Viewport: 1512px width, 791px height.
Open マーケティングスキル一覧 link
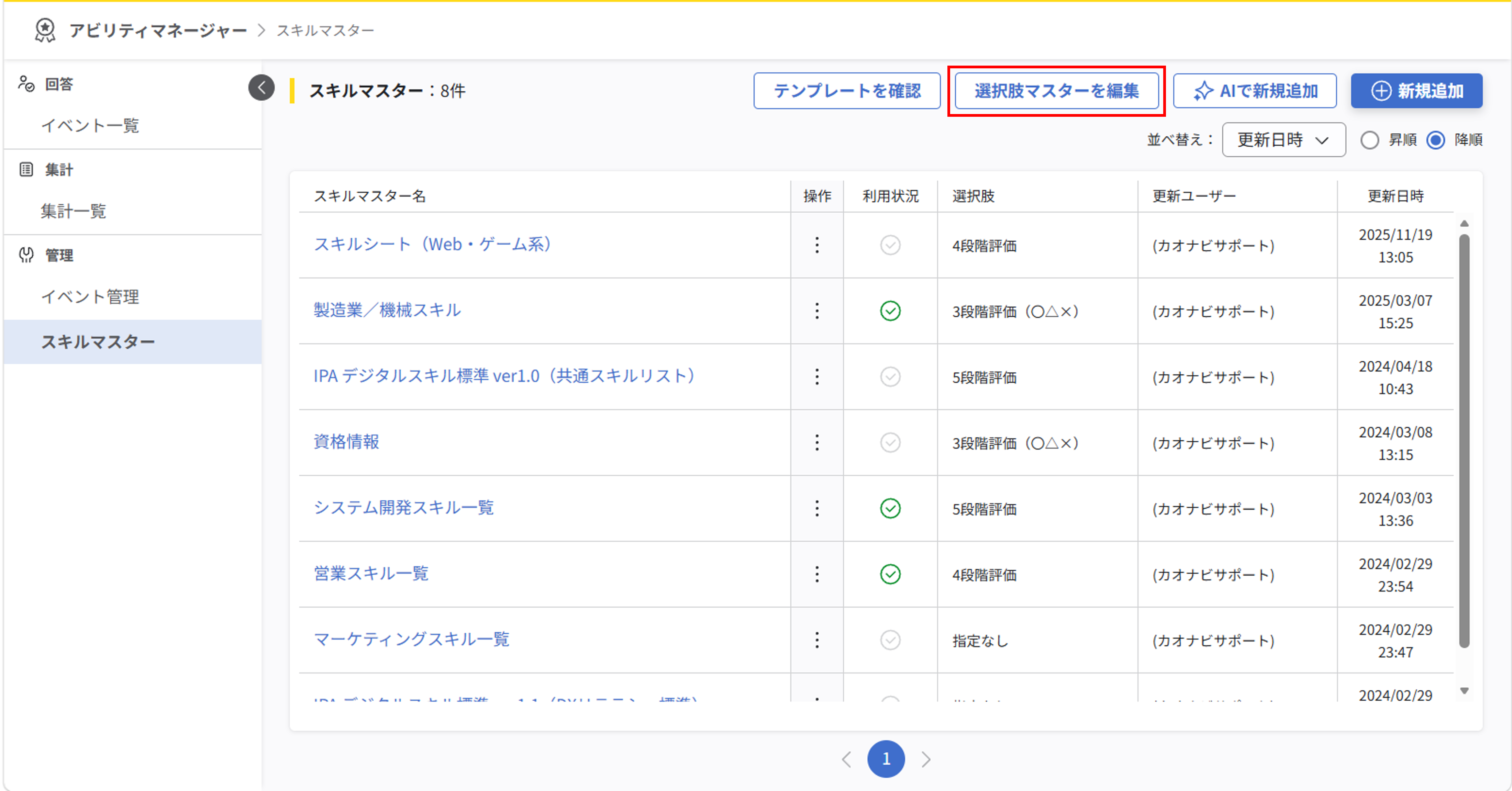pyautogui.click(x=411, y=639)
